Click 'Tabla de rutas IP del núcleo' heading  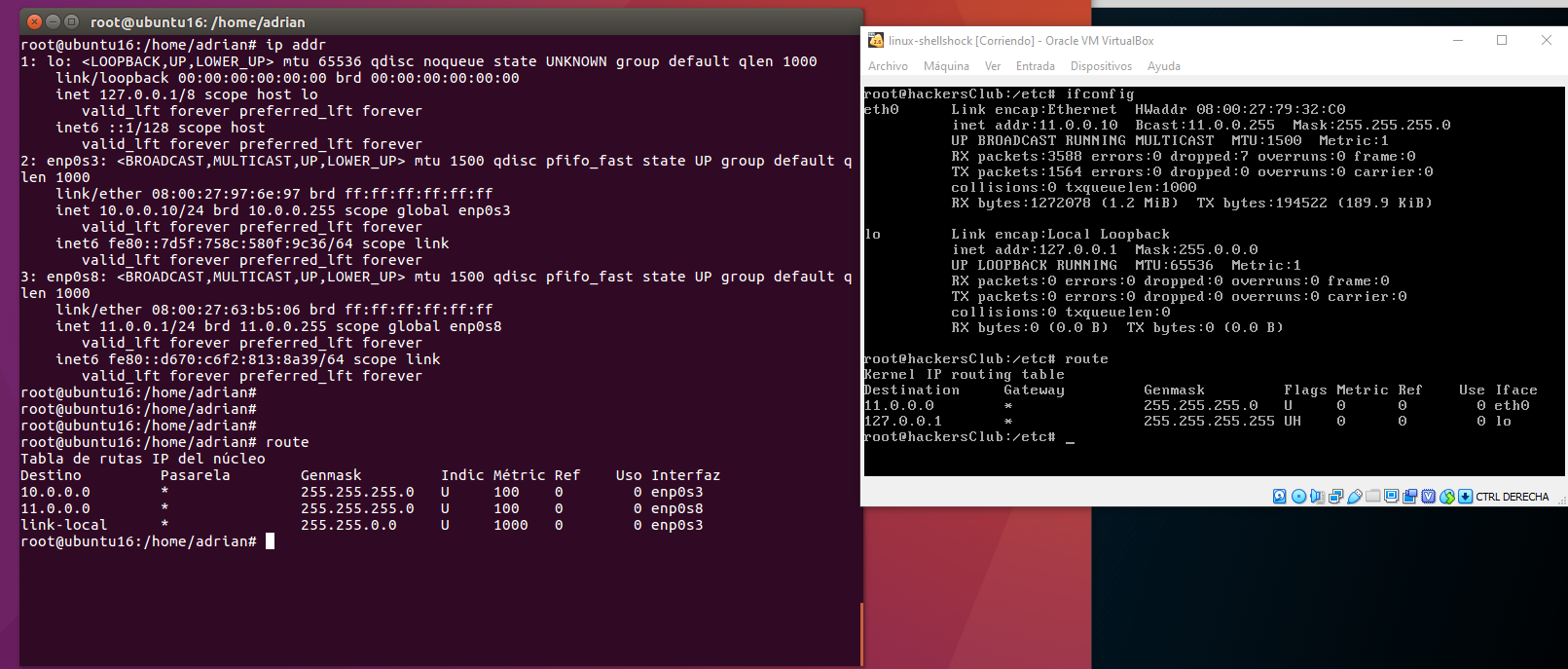click(x=143, y=459)
